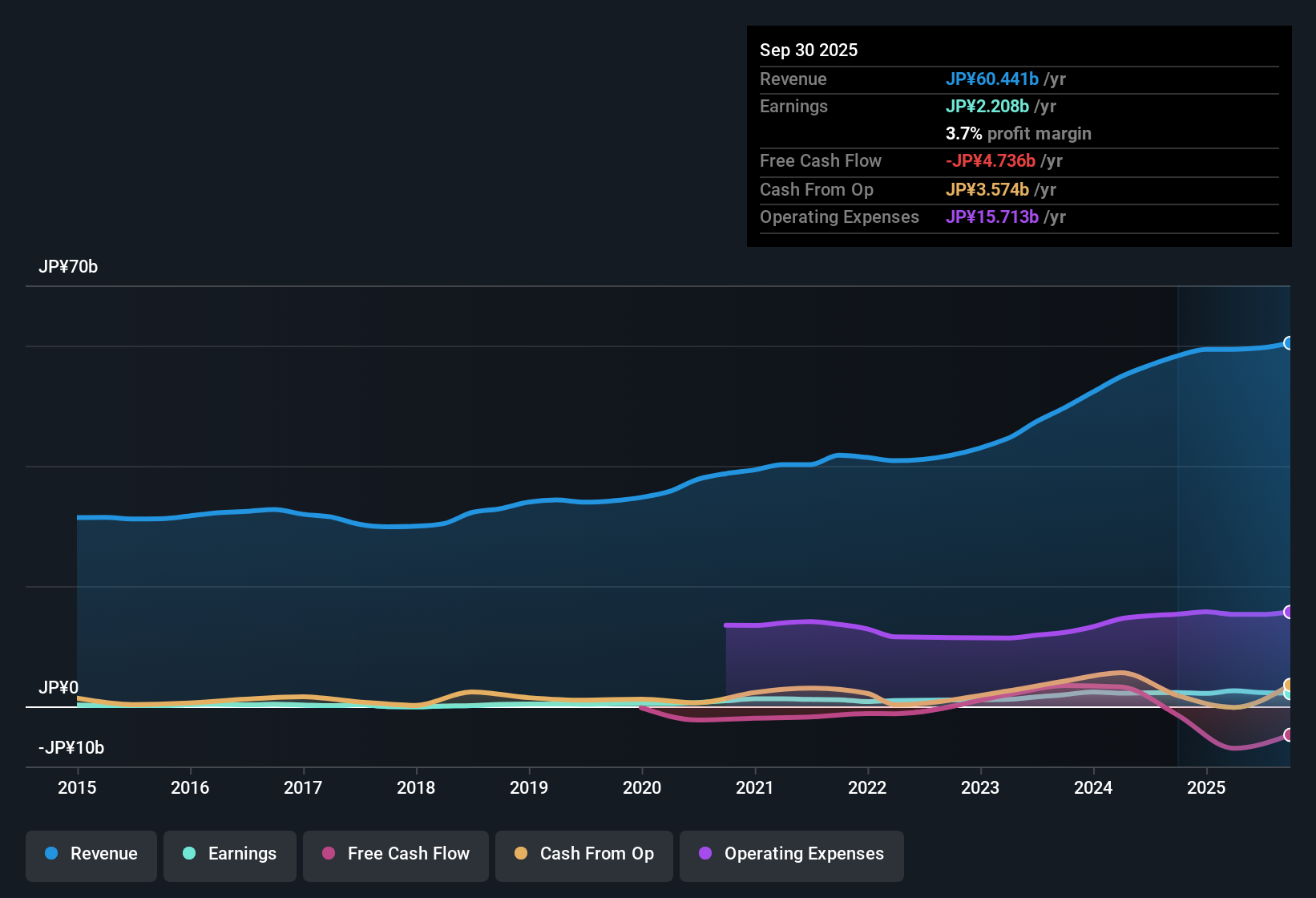Viewport: 1316px width, 898px height.
Task: Select the 2020 axis label
Action: (642, 788)
